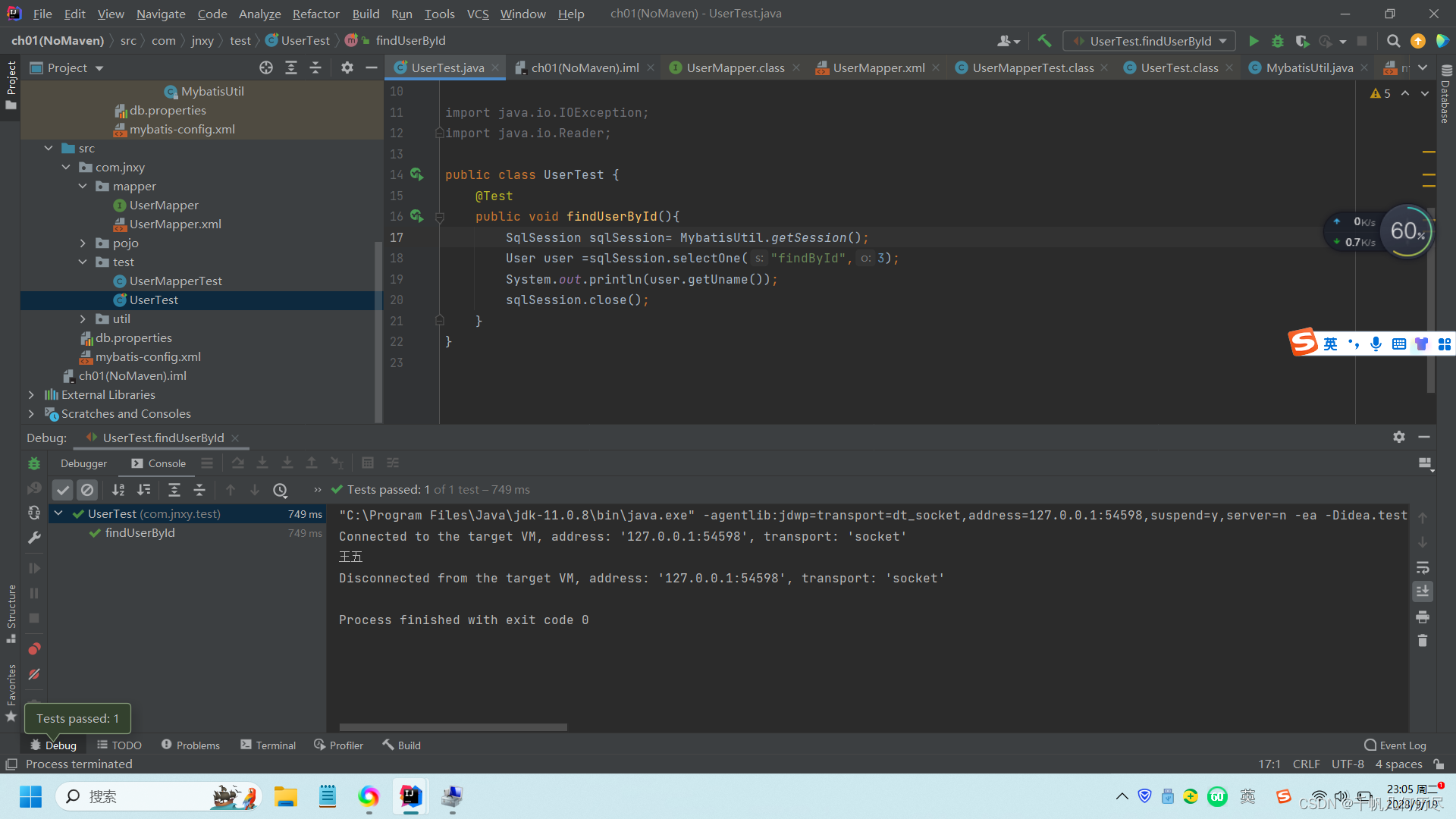
Task: Open the Event Log panel
Action: pos(1394,745)
